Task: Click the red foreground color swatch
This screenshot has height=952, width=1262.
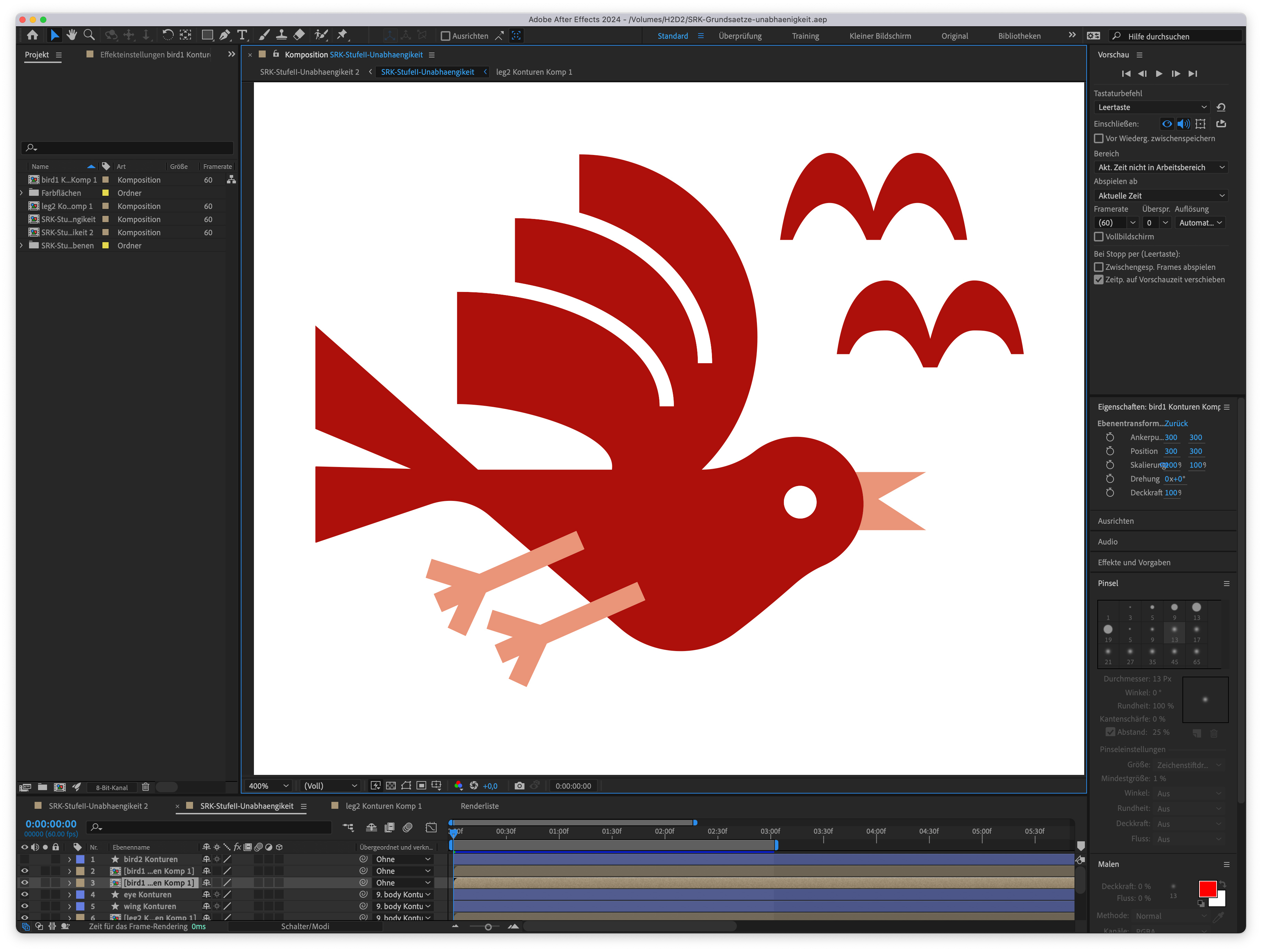Action: (x=1207, y=889)
